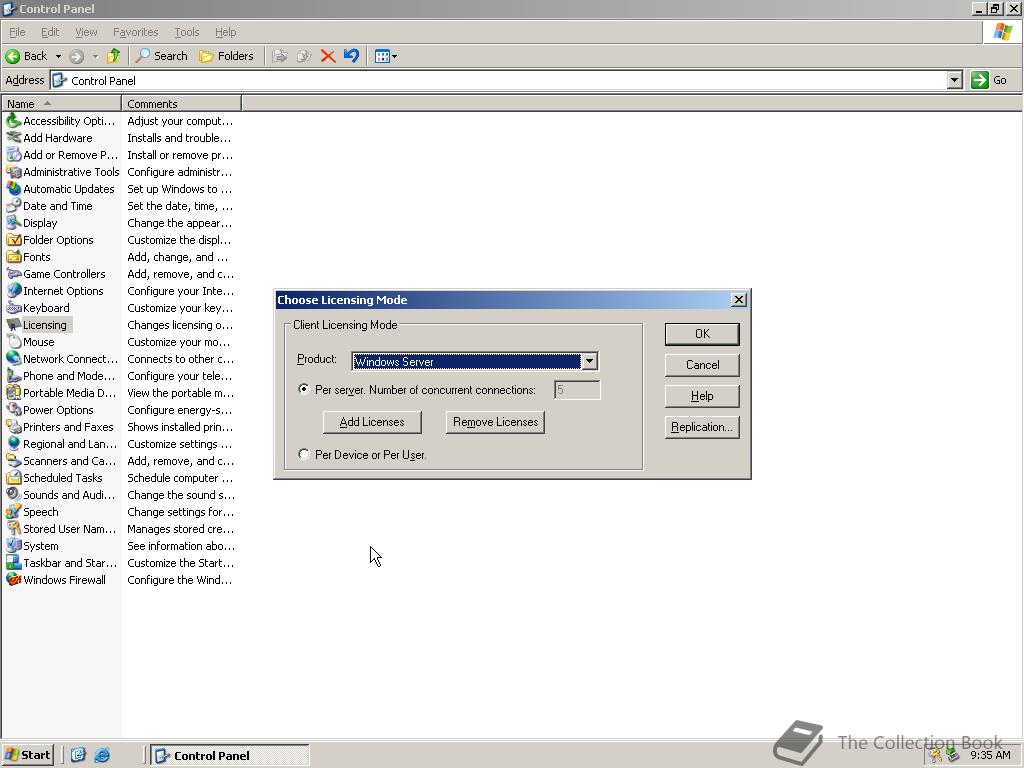Select the Windows Firewall icon
This screenshot has width=1024, height=768.
click(14, 579)
